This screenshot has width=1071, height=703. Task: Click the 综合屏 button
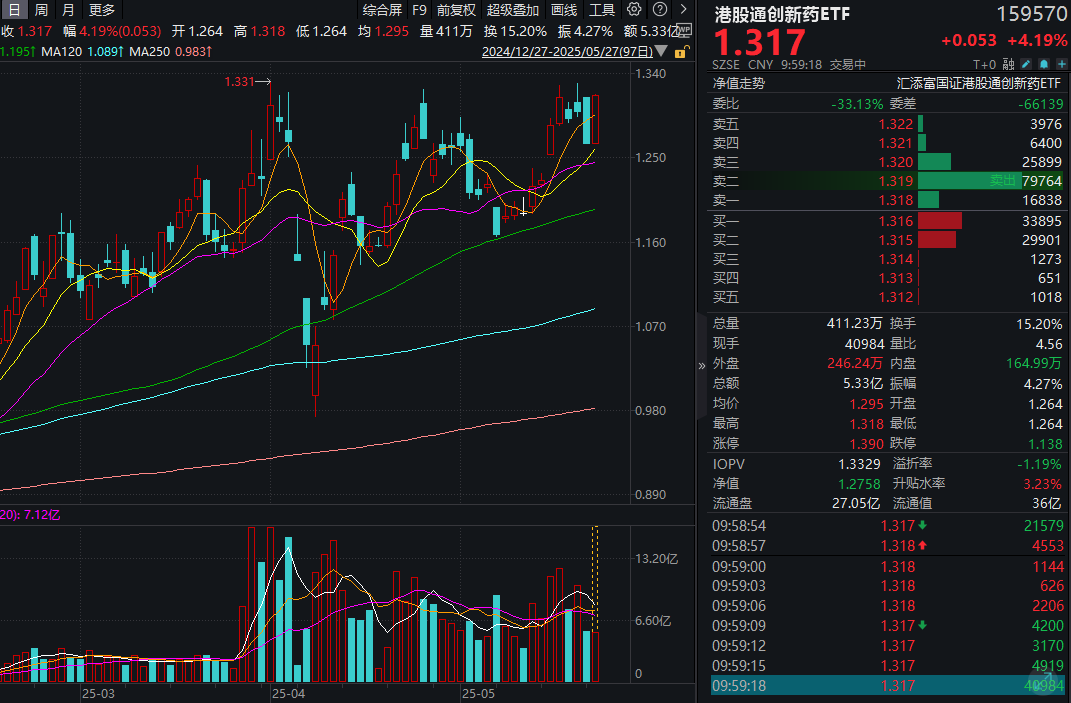383,9
